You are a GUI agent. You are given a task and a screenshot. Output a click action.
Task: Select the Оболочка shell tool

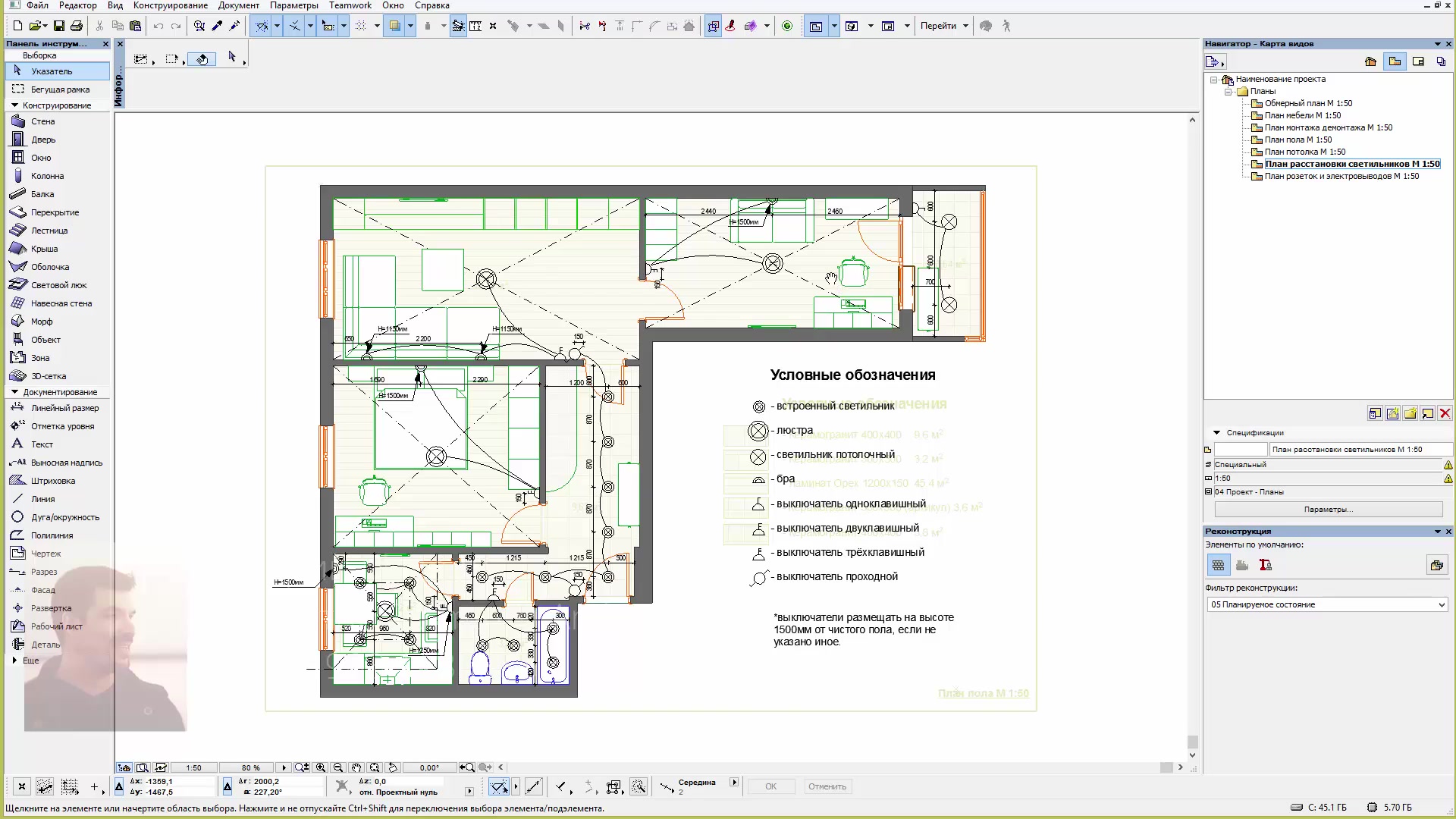point(57,267)
